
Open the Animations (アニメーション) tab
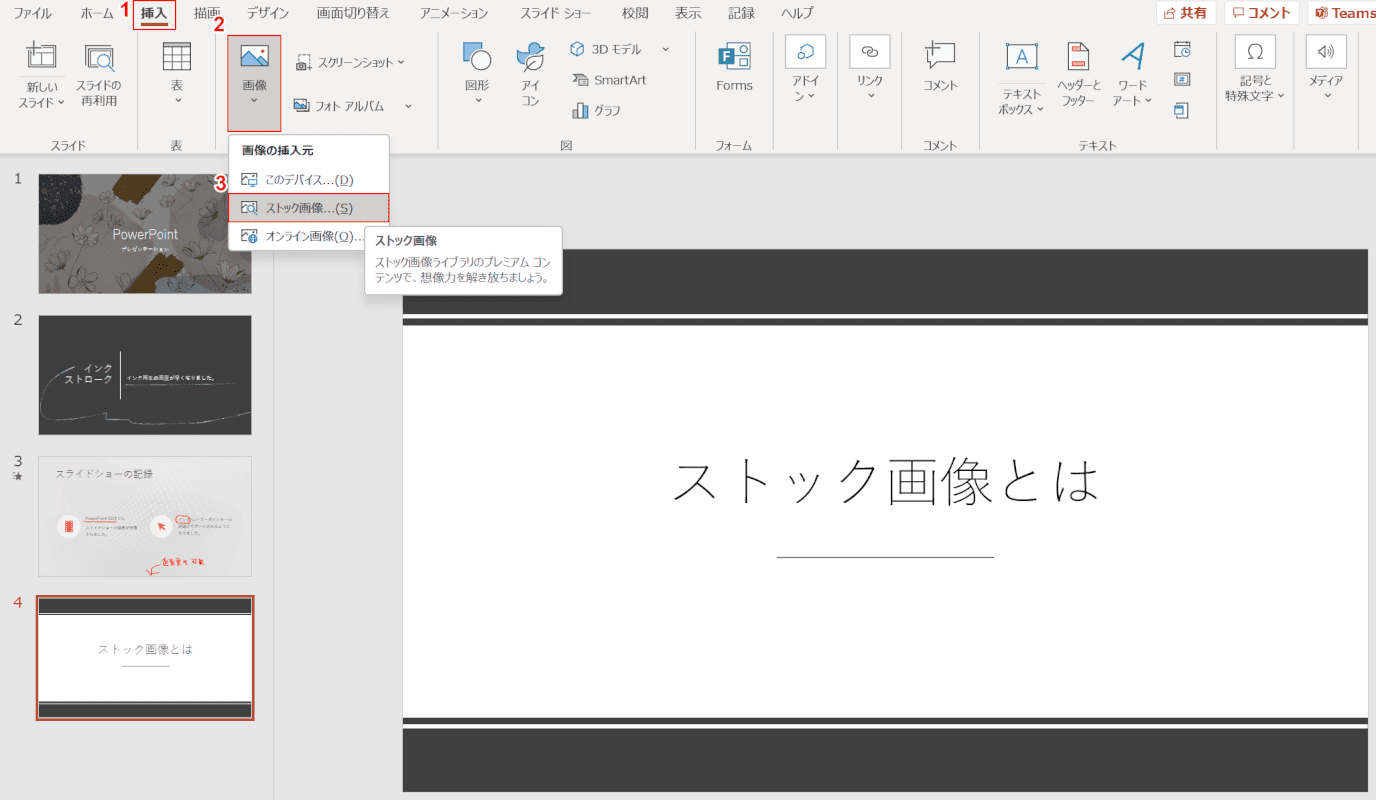pos(455,13)
